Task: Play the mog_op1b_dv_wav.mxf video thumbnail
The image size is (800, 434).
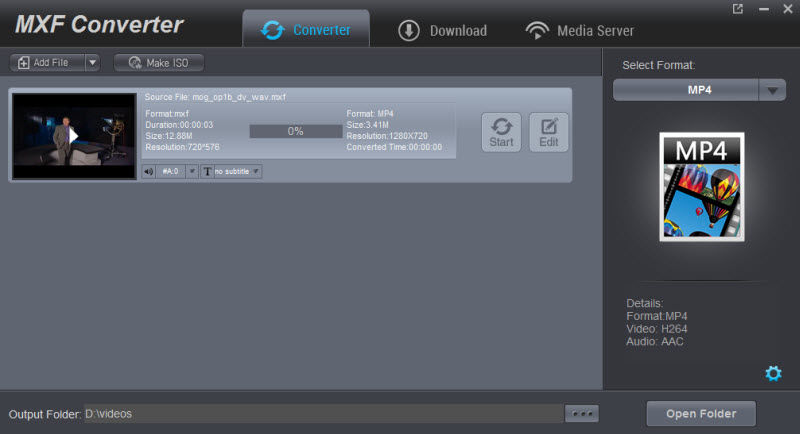Action: click(x=74, y=136)
